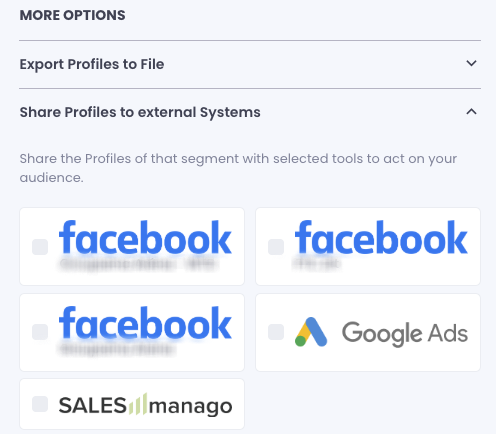Image resolution: width=496 pixels, height=434 pixels.
Task: Click the SALESmanago green bars icon
Action: 138,404
